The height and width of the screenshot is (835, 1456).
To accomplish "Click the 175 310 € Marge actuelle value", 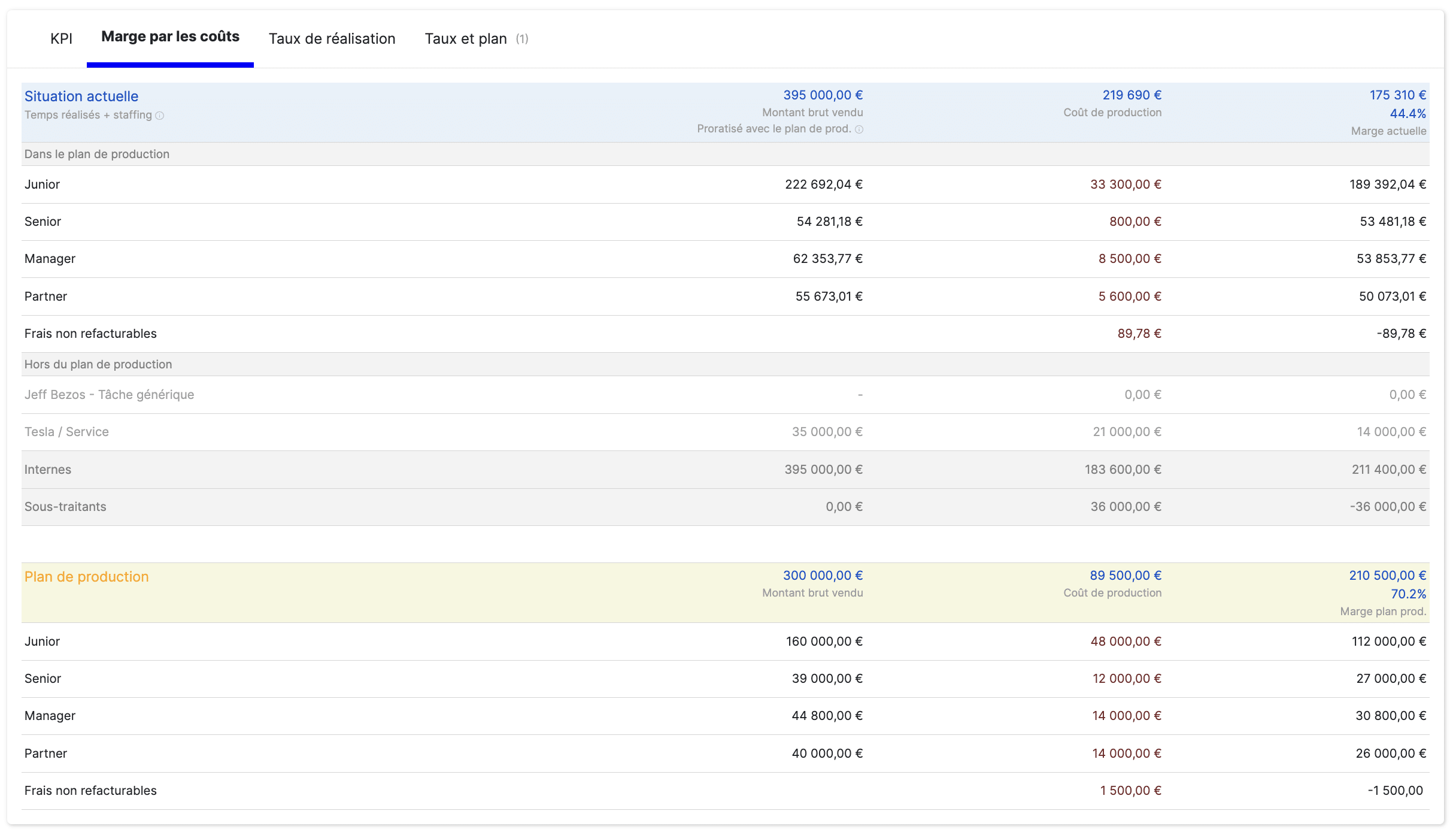I will pyautogui.click(x=1398, y=95).
